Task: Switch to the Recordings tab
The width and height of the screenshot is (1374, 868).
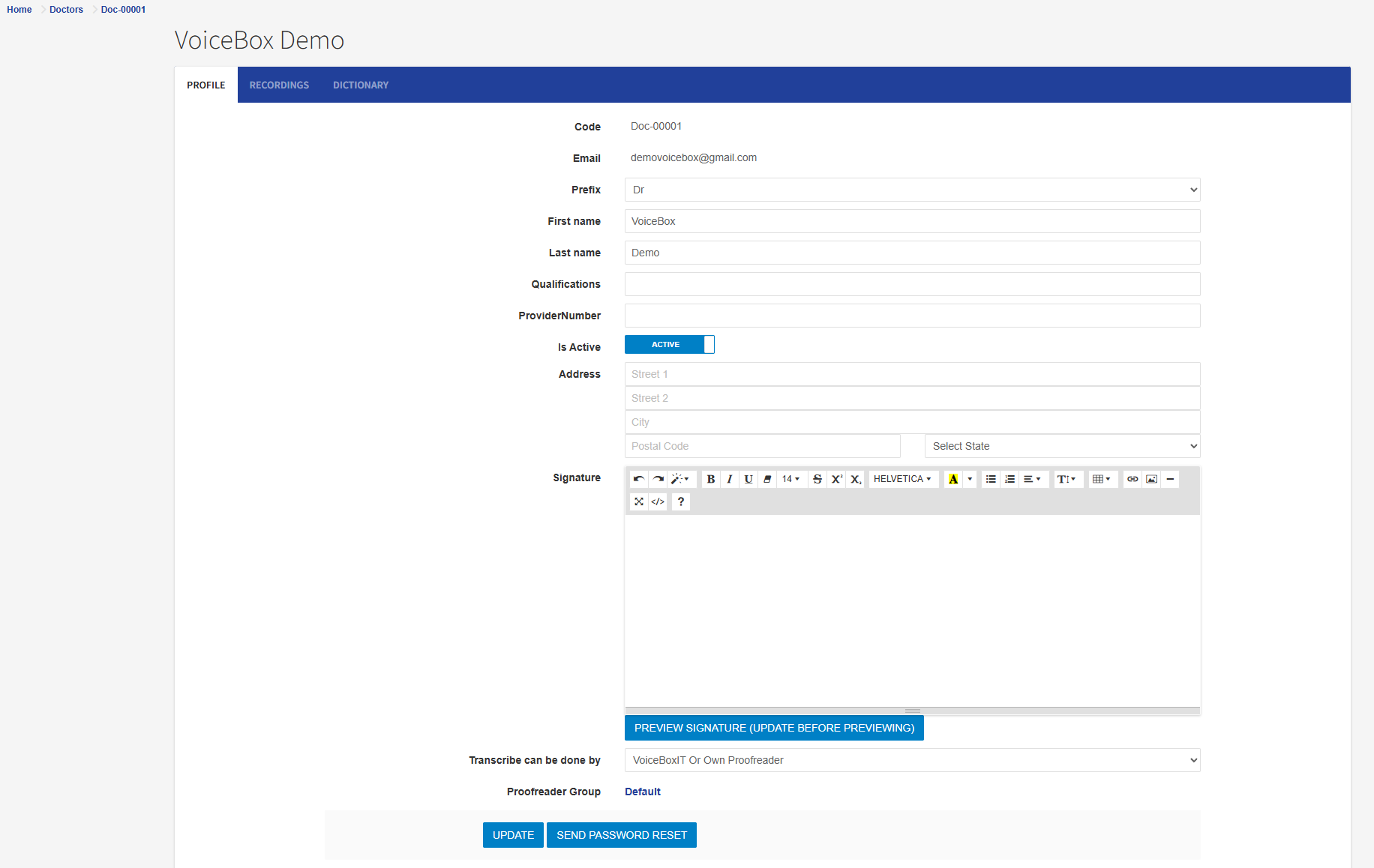Action: (x=279, y=85)
